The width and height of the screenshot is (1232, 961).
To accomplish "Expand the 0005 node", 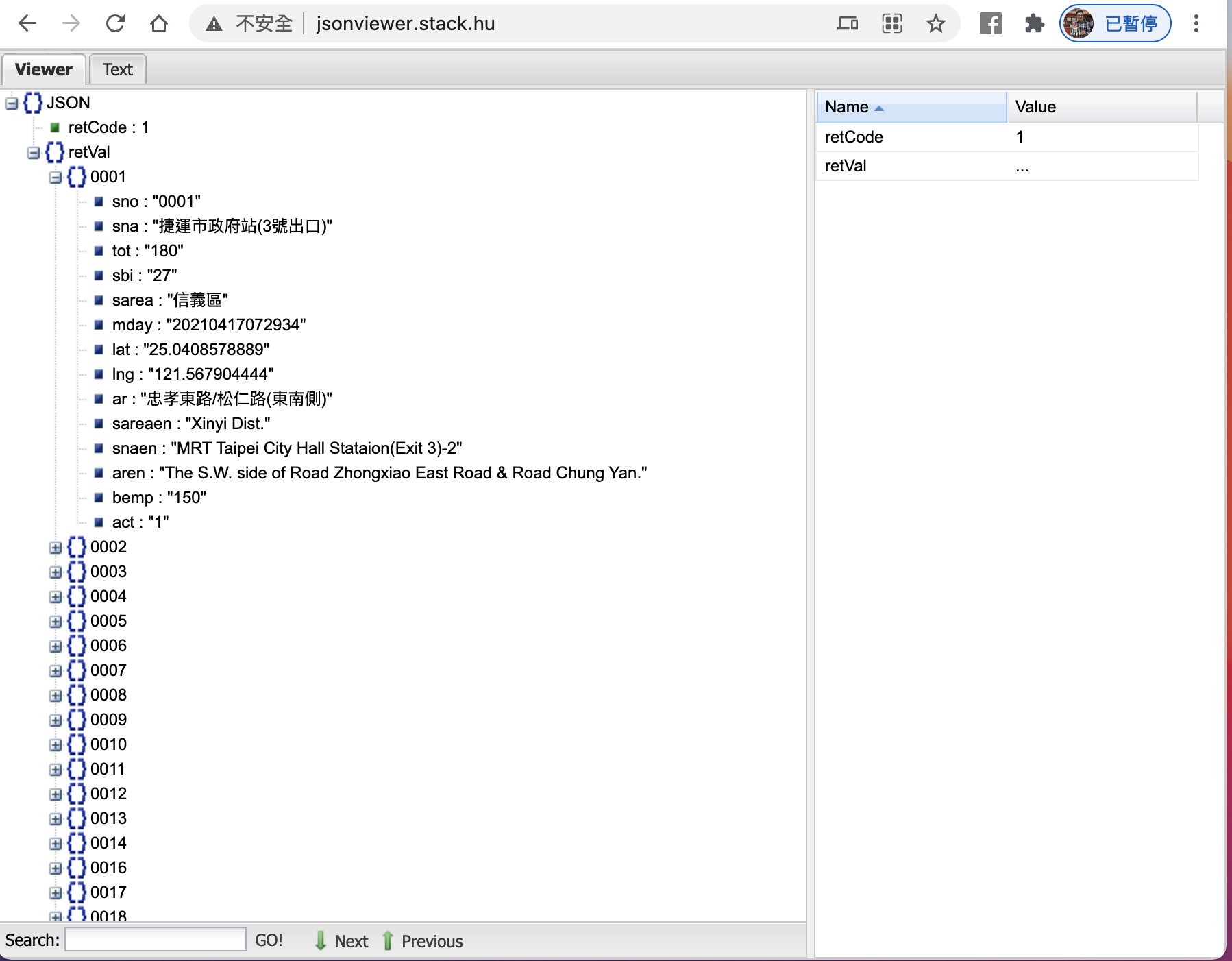I will click(56, 622).
